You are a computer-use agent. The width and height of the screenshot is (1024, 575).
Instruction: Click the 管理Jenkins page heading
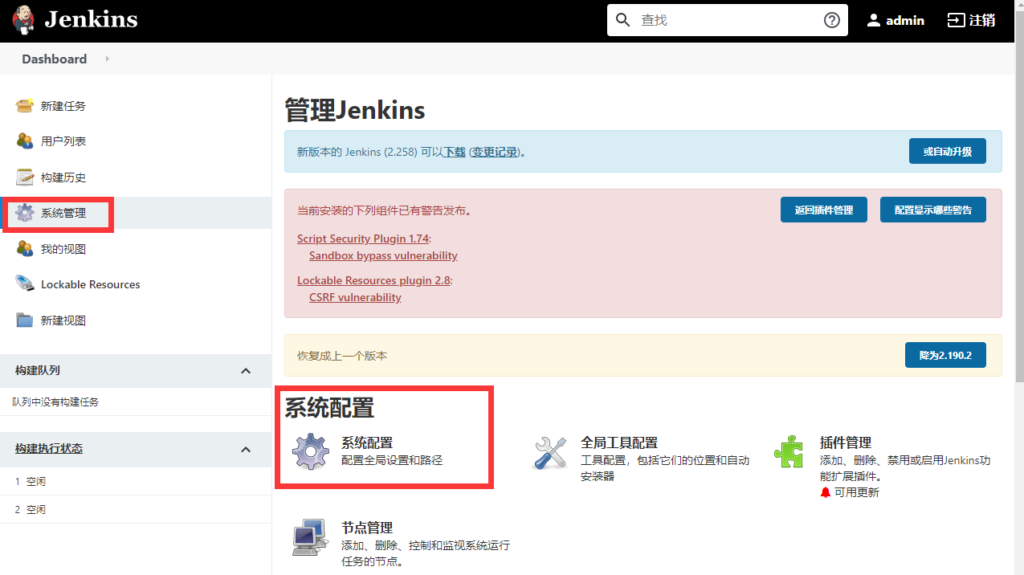pos(355,110)
